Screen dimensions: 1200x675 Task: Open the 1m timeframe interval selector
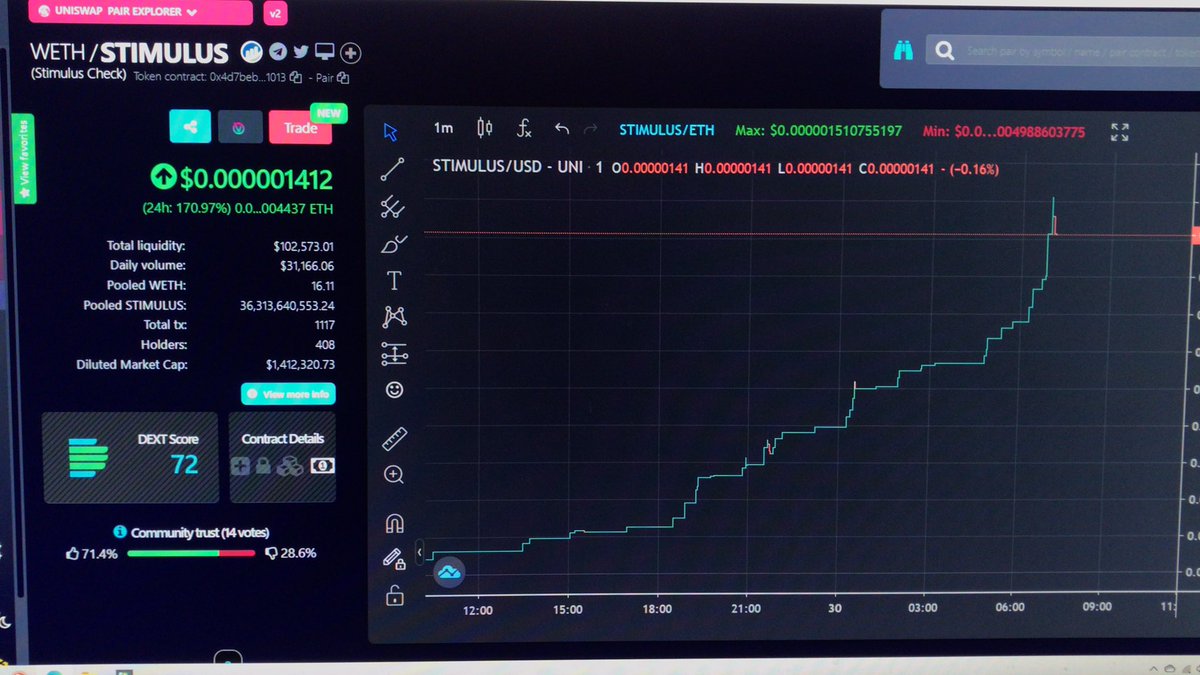(x=443, y=128)
